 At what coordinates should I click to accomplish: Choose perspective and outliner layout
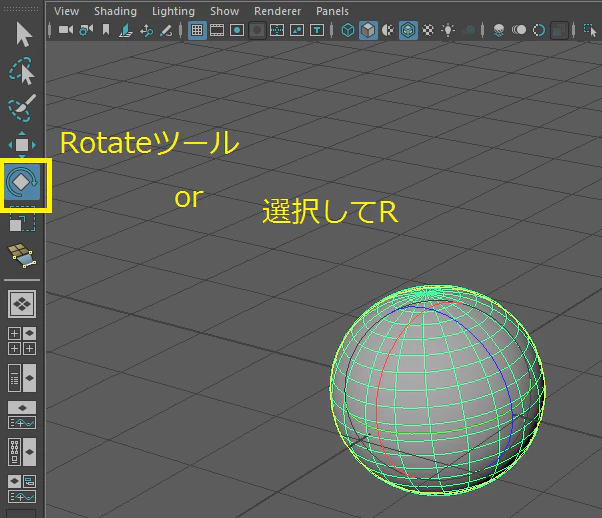point(22,378)
